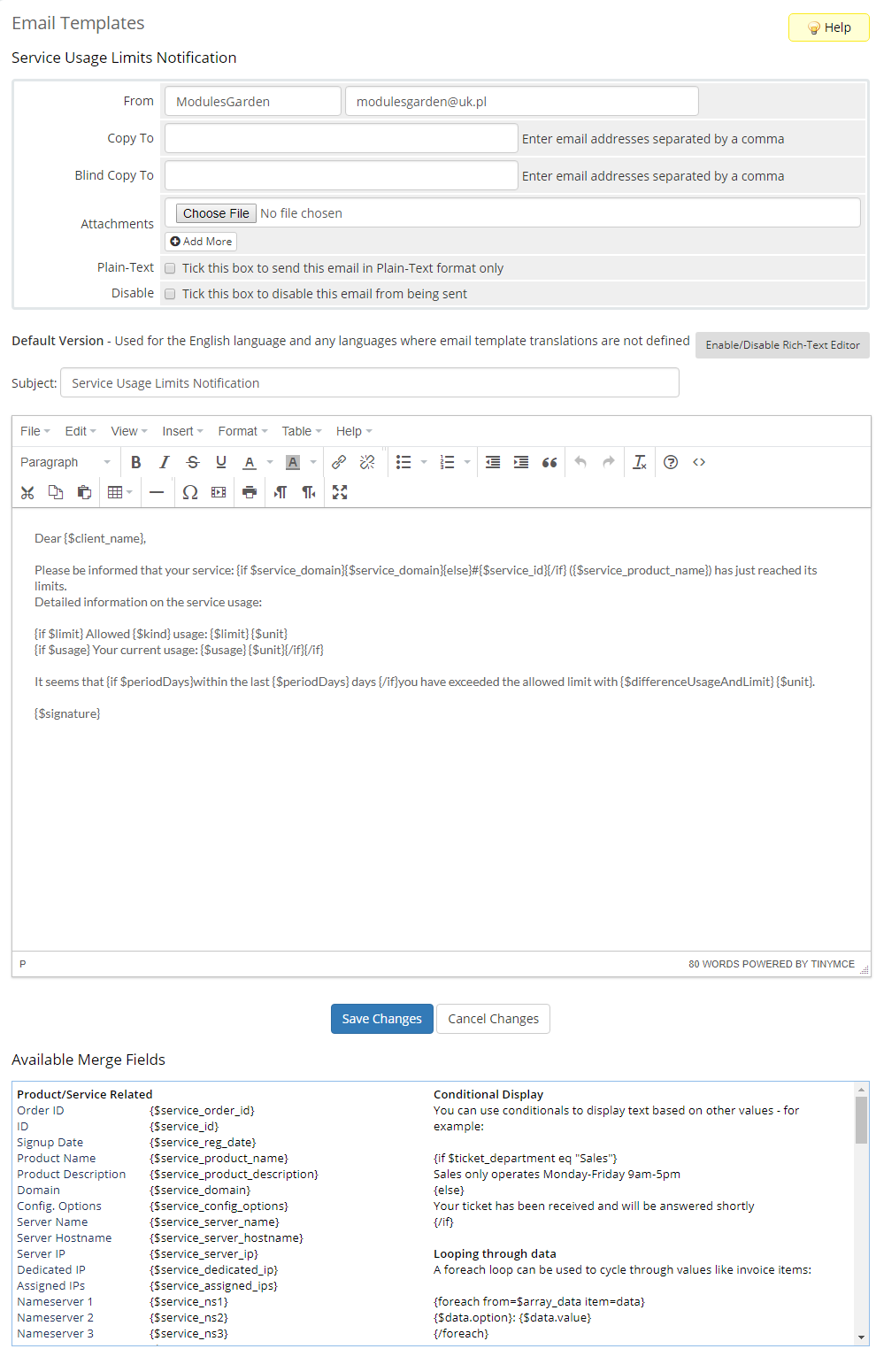Click Cancel Changes
This screenshot has width=876, height=1372.
493,1019
